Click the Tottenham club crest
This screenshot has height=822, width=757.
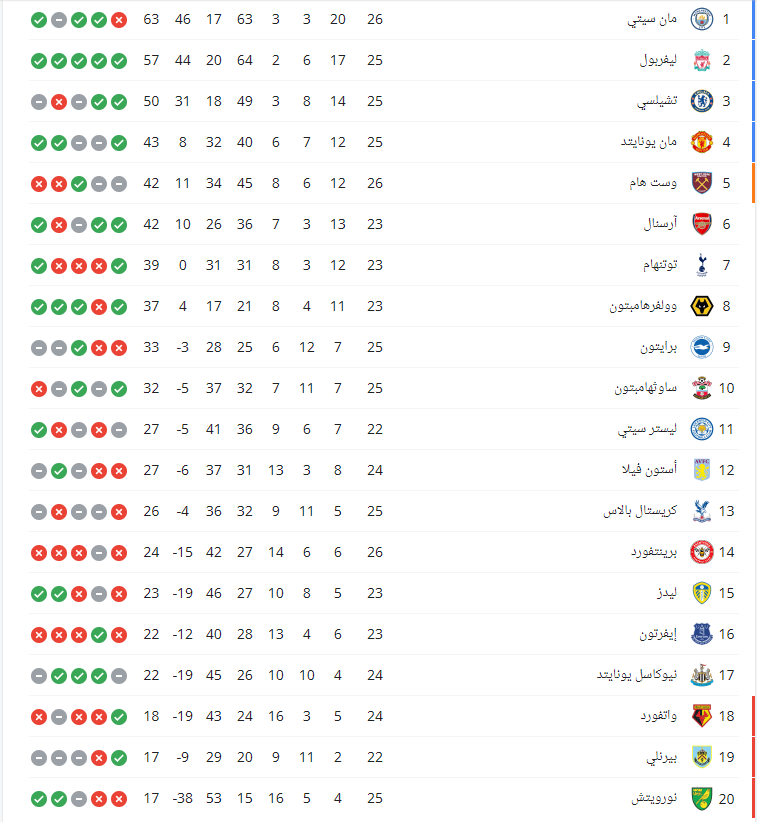[702, 265]
